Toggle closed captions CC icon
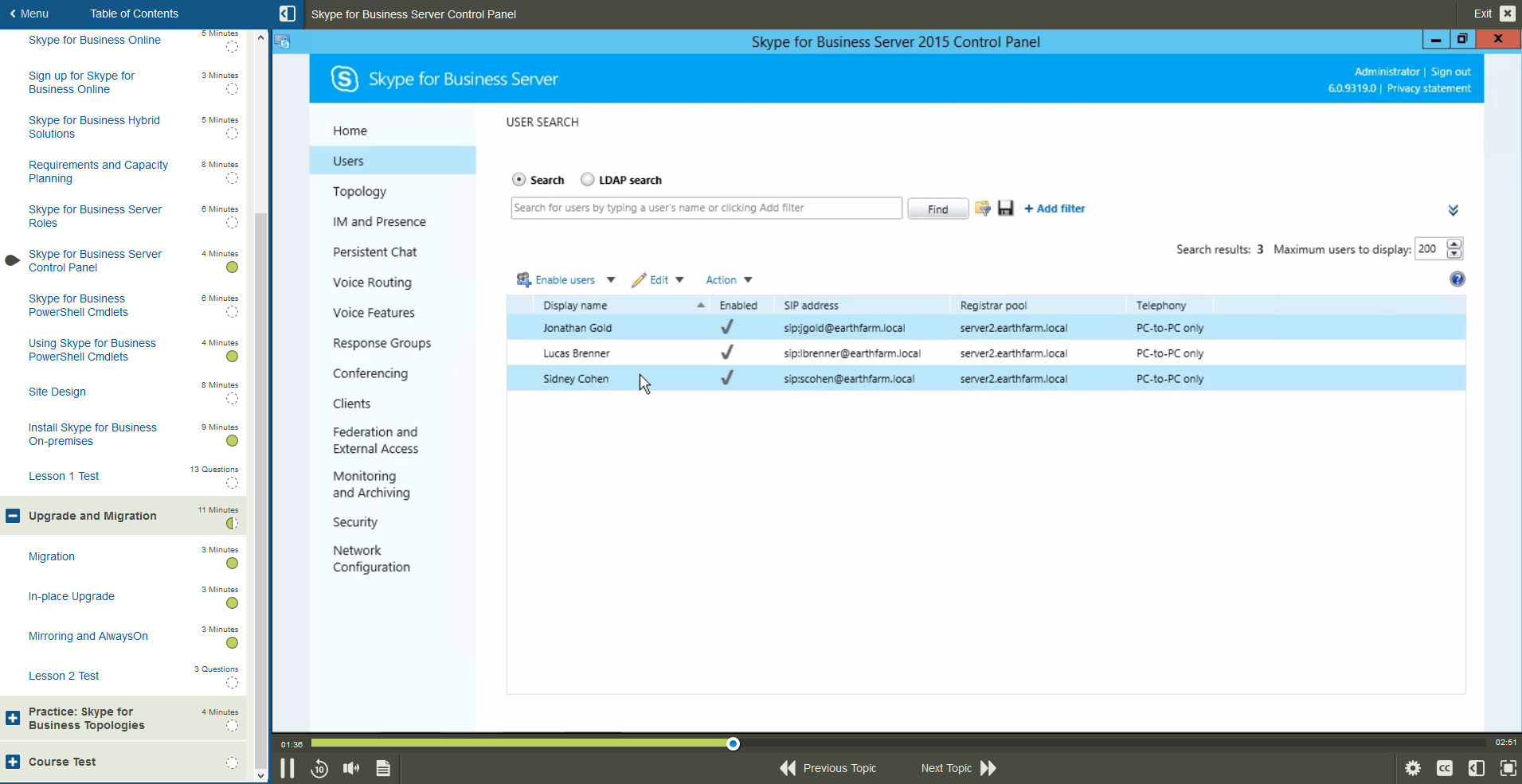This screenshot has height=784, width=1522. point(1445,768)
